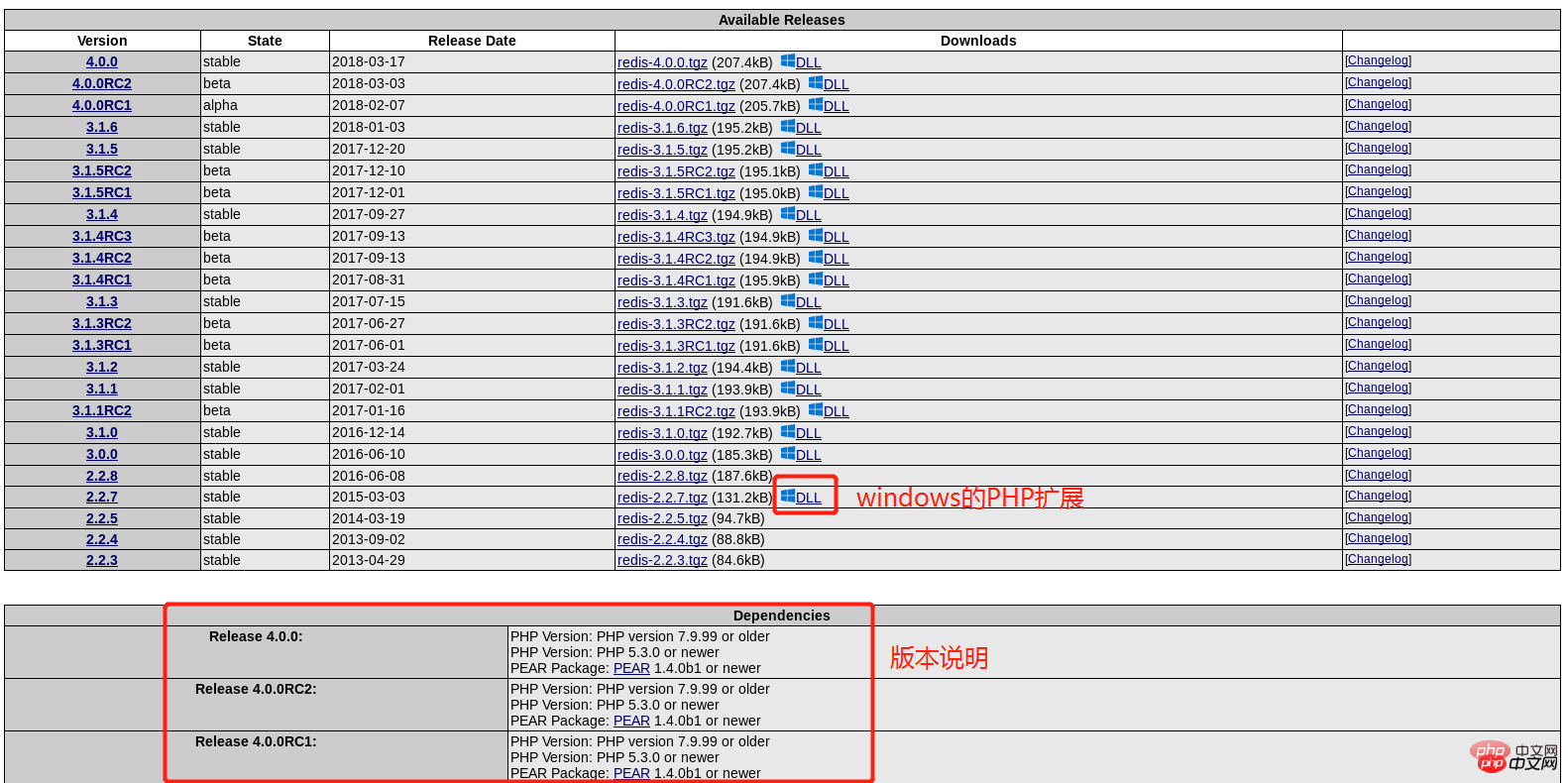The height and width of the screenshot is (783, 1568).
Task: Open version 3.1.1RC2 link
Action: tap(102, 410)
